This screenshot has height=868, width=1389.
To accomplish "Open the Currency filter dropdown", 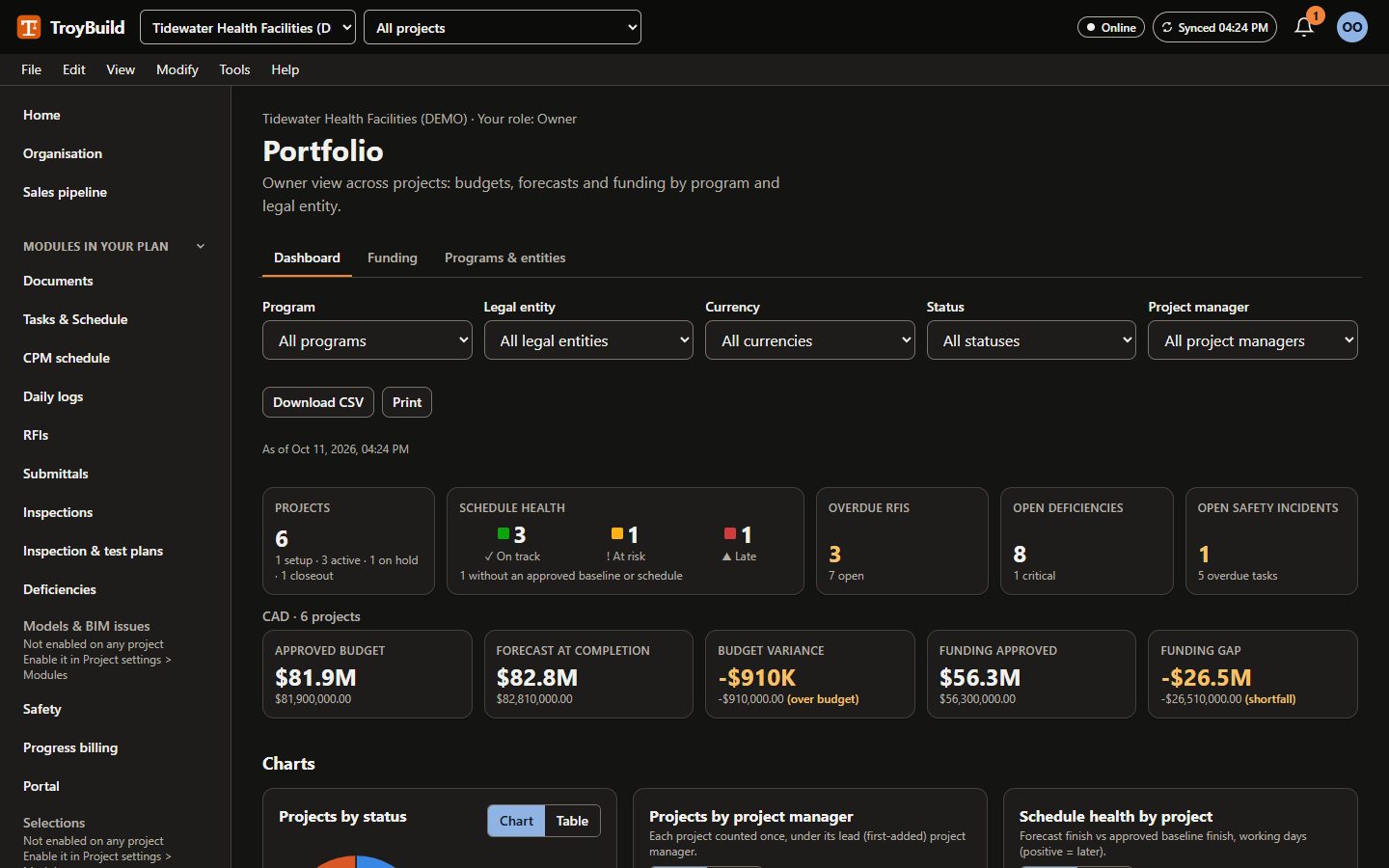I will click(810, 340).
